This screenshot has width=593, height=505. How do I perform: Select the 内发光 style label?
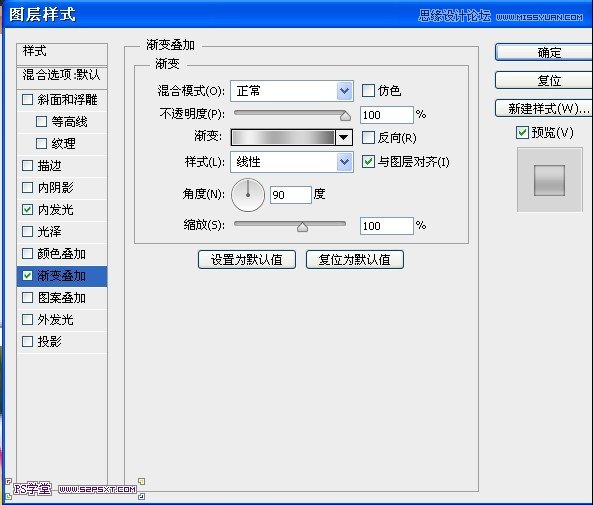point(55,209)
